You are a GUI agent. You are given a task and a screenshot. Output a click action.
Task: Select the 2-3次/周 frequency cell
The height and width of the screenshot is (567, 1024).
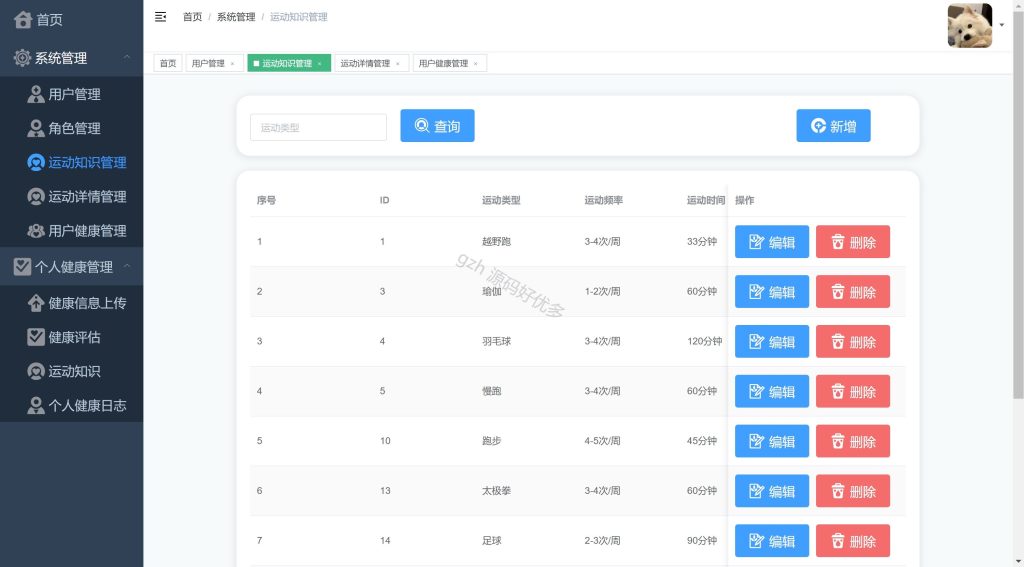pyautogui.click(x=602, y=541)
